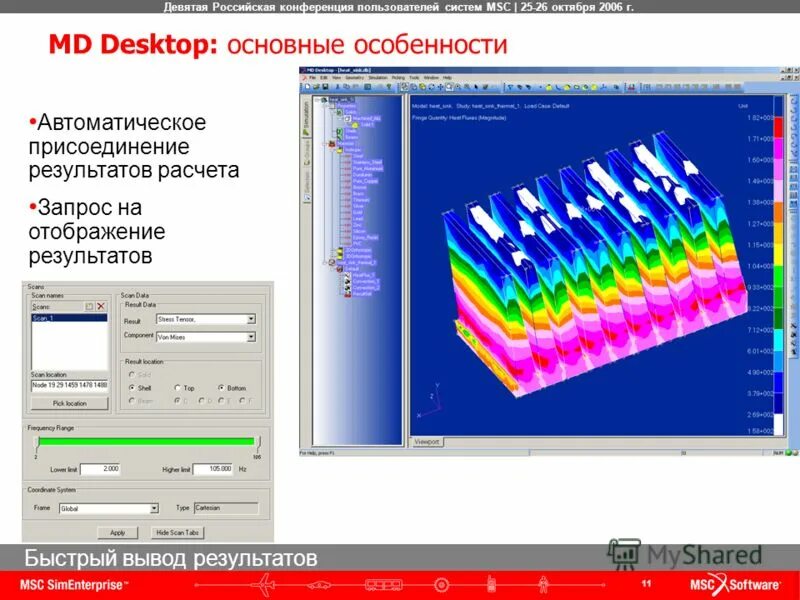
Task: Select the Shell radio button
Action: pos(133,388)
